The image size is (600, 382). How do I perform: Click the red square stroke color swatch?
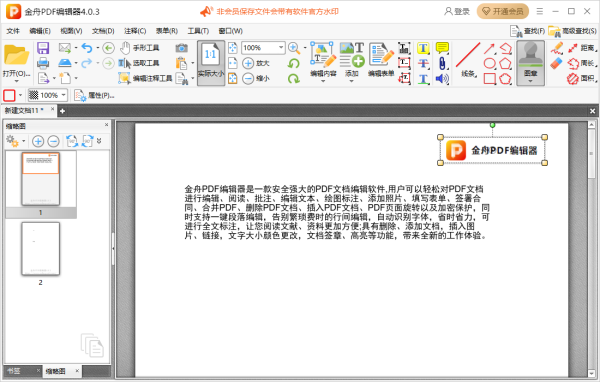coord(9,95)
